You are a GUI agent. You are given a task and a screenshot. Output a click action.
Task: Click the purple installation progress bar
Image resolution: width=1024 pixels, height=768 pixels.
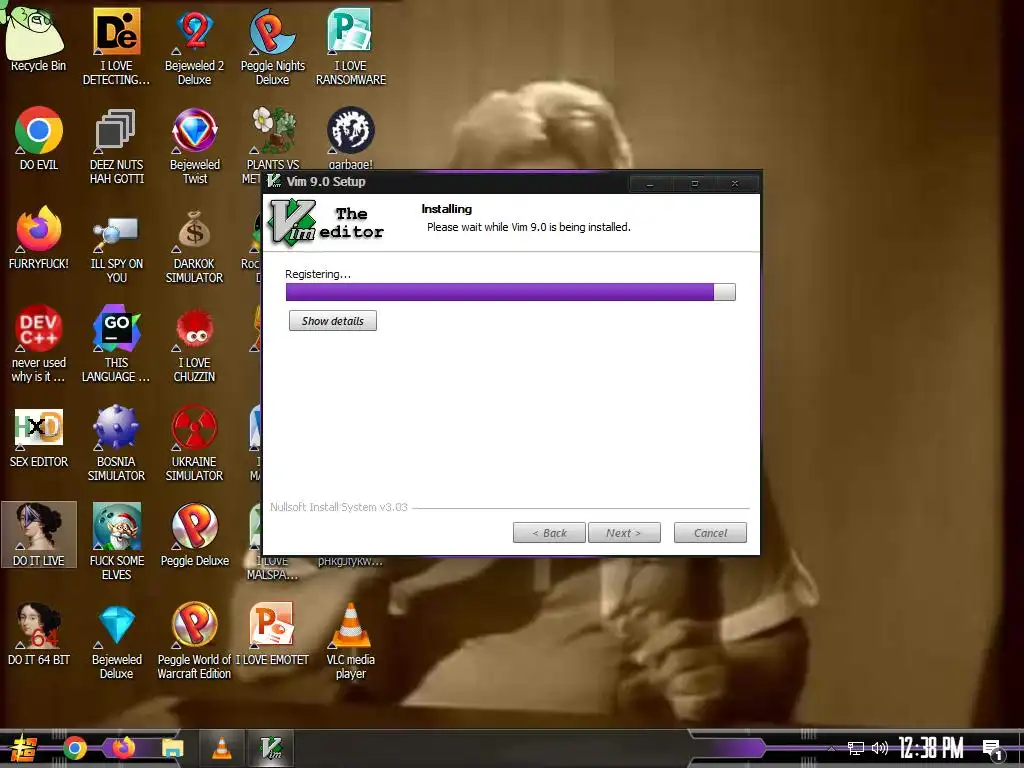pyautogui.click(x=511, y=292)
